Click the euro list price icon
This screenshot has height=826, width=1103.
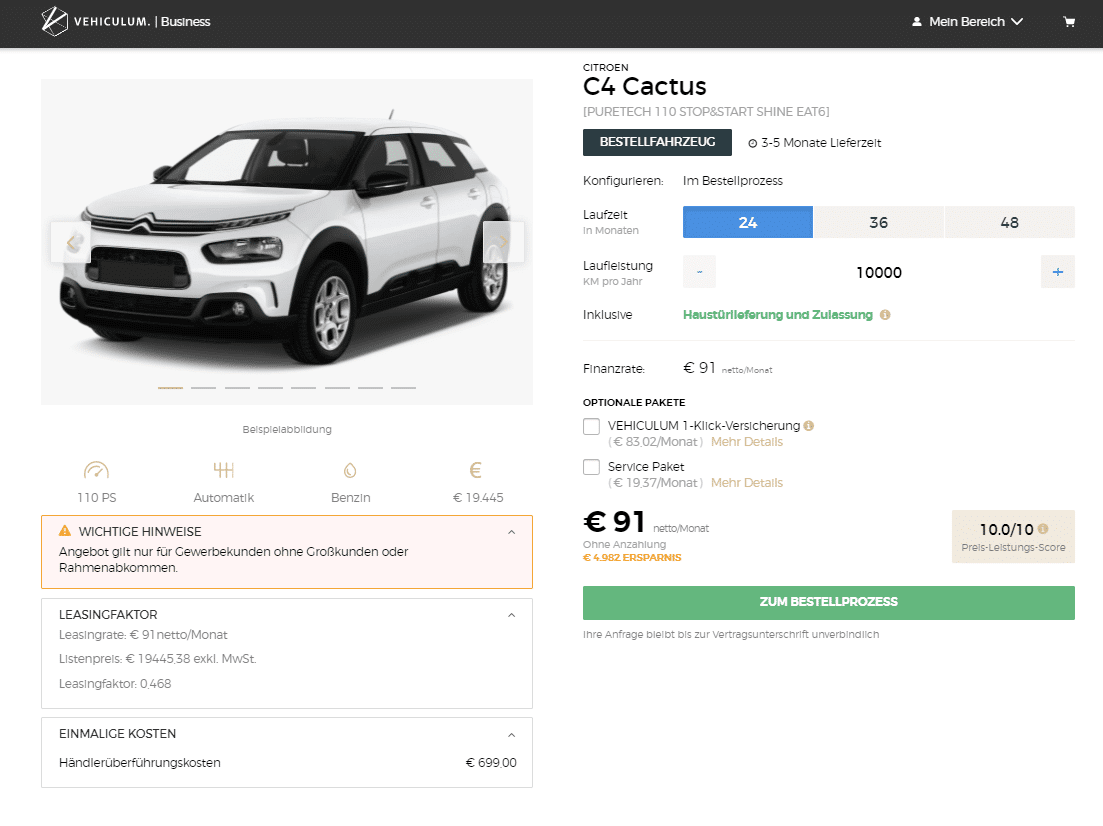(x=476, y=470)
